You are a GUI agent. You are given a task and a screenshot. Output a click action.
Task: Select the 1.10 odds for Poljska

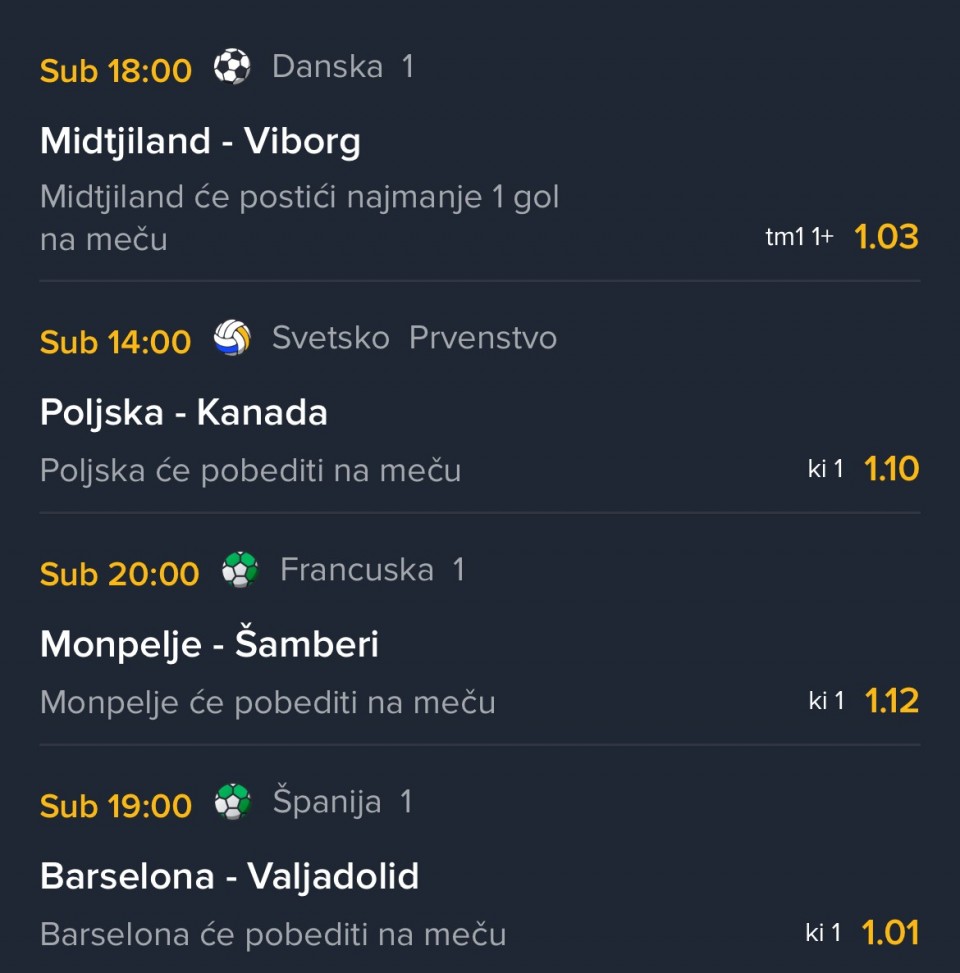pyautogui.click(x=891, y=469)
